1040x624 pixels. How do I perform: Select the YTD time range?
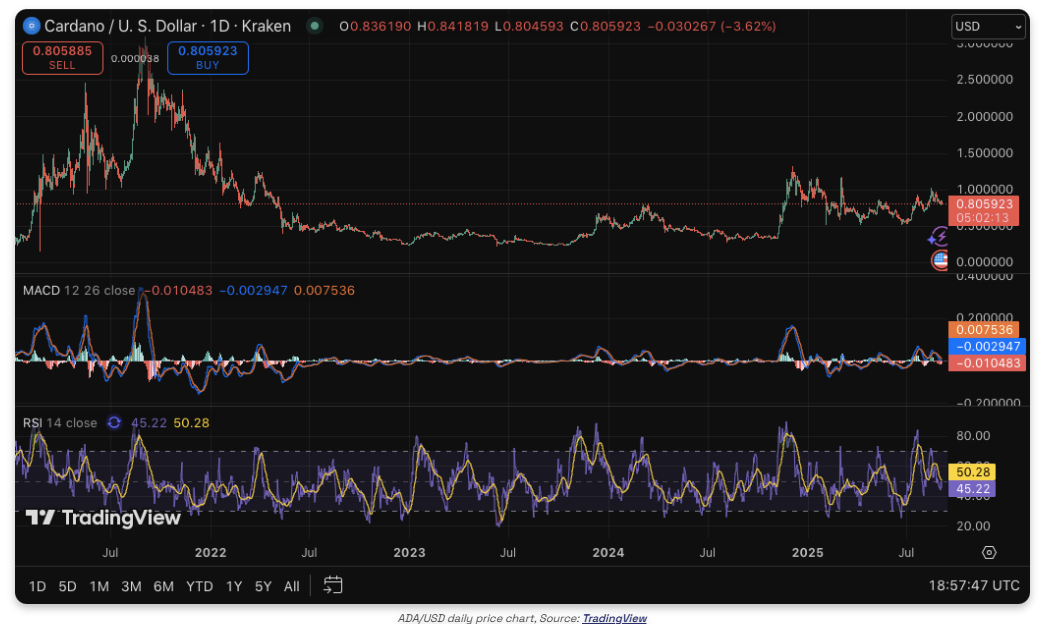pyautogui.click(x=199, y=586)
